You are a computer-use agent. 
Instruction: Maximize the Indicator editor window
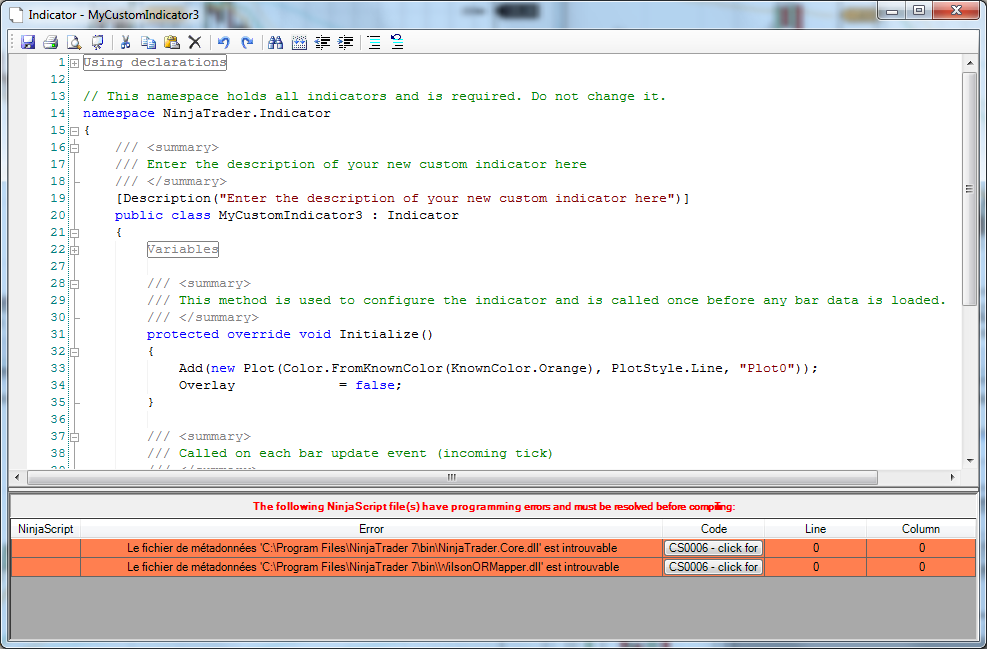pos(919,11)
